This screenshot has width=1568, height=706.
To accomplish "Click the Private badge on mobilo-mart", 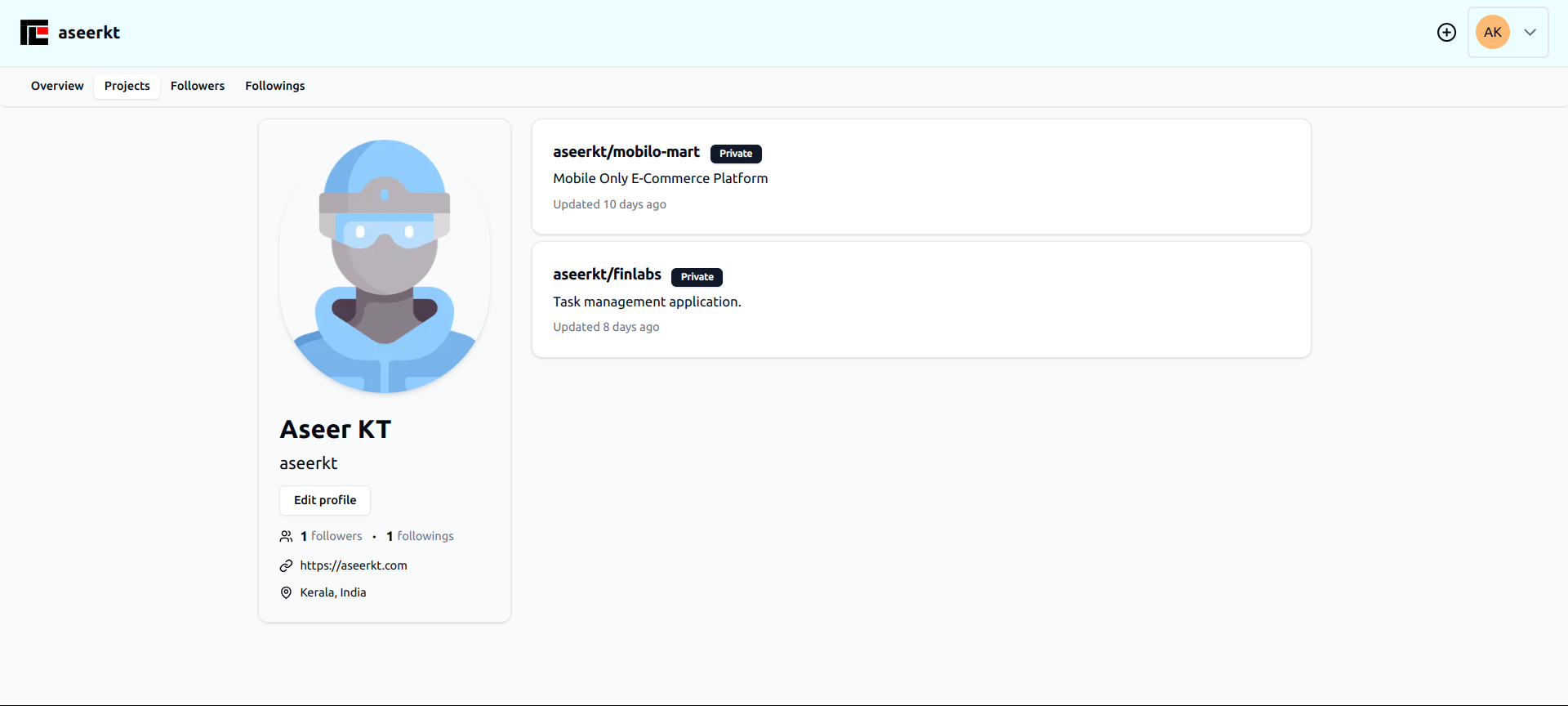I will tap(736, 154).
